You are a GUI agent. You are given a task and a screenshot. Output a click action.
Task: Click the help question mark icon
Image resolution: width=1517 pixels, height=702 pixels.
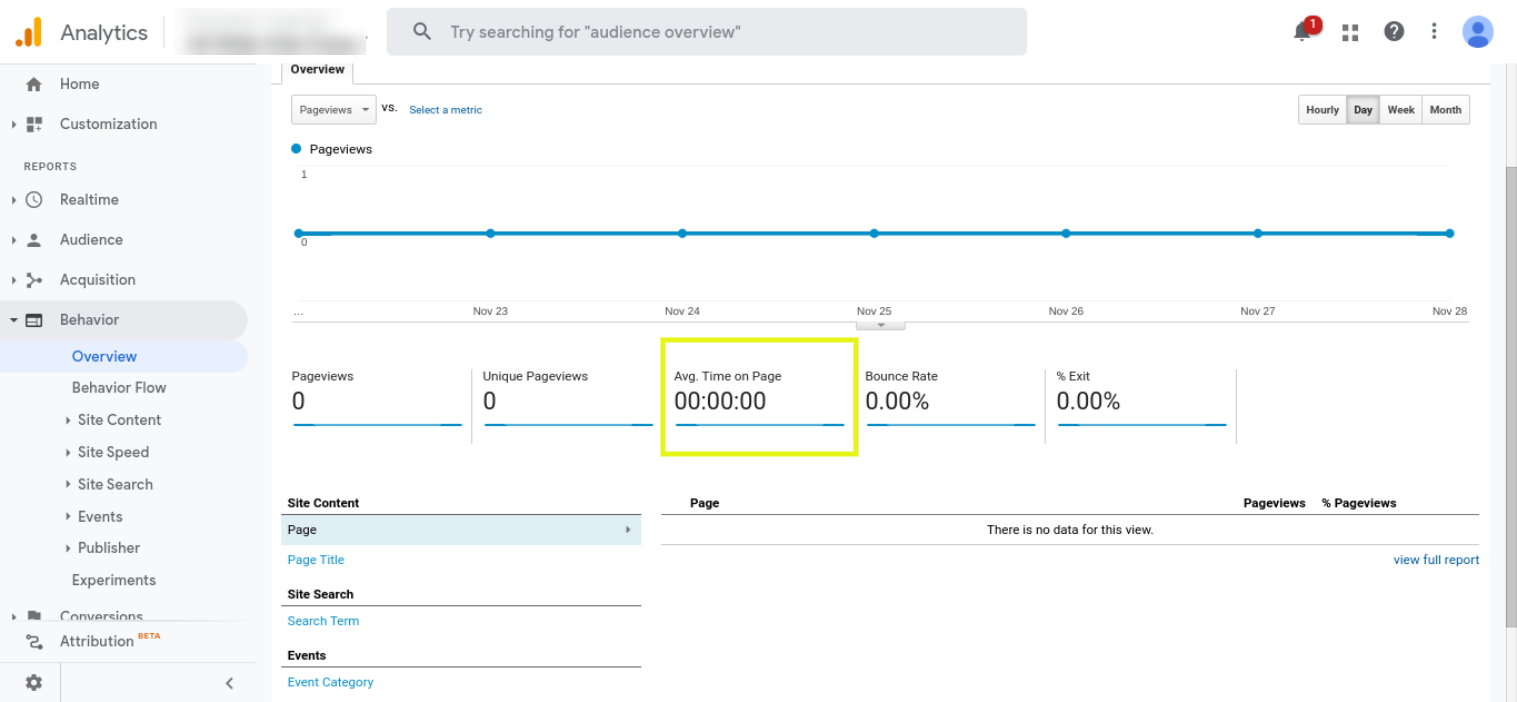point(1394,32)
